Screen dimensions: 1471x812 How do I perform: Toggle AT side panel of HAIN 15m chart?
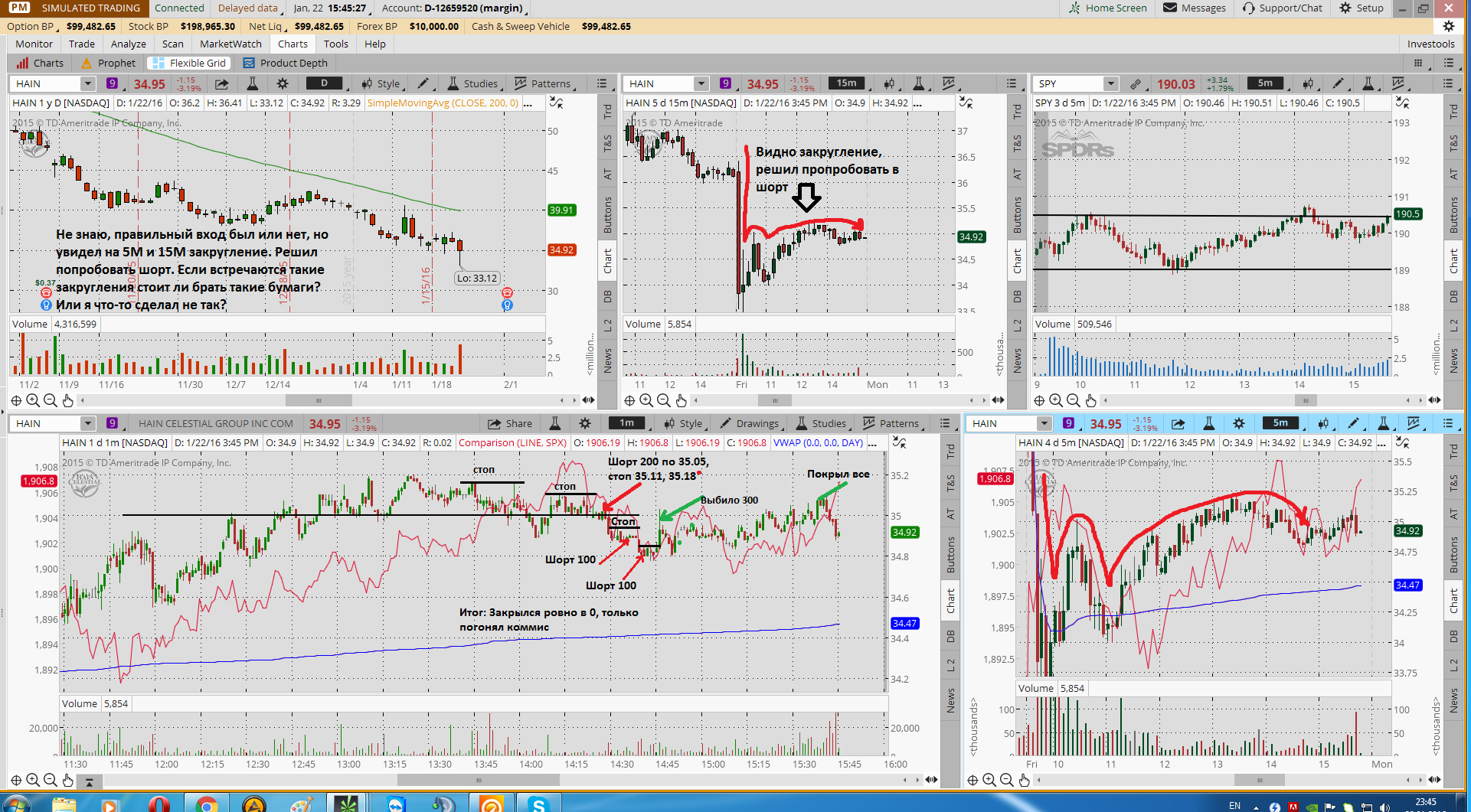pos(1017,174)
